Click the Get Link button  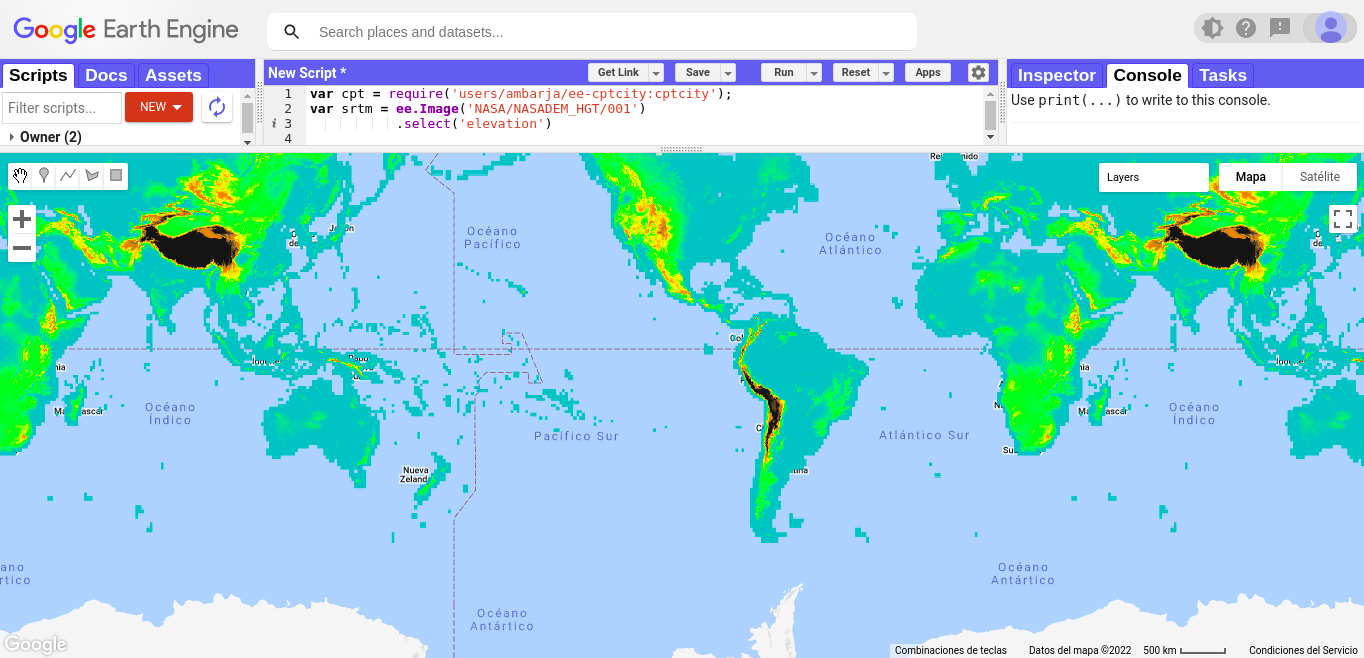618,73
